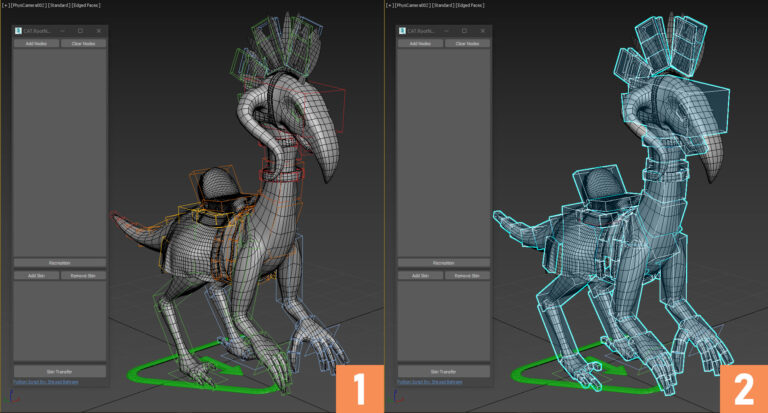This screenshot has width=768, height=413.
Task: Click Add Nodes in the viewport 1 window
Action: [x=36, y=44]
